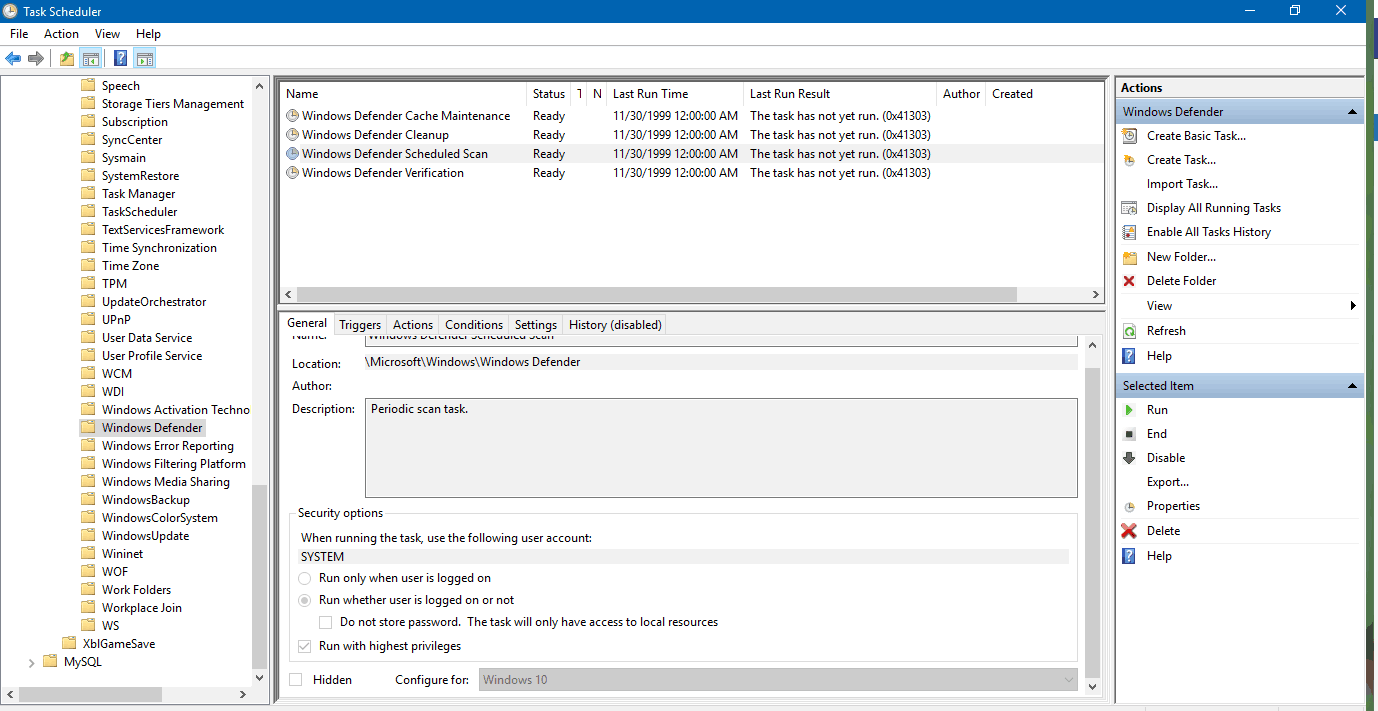Click Display All Running Tasks icon
Viewport: 1378px width, 711px height.
(x=1129, y=208)
